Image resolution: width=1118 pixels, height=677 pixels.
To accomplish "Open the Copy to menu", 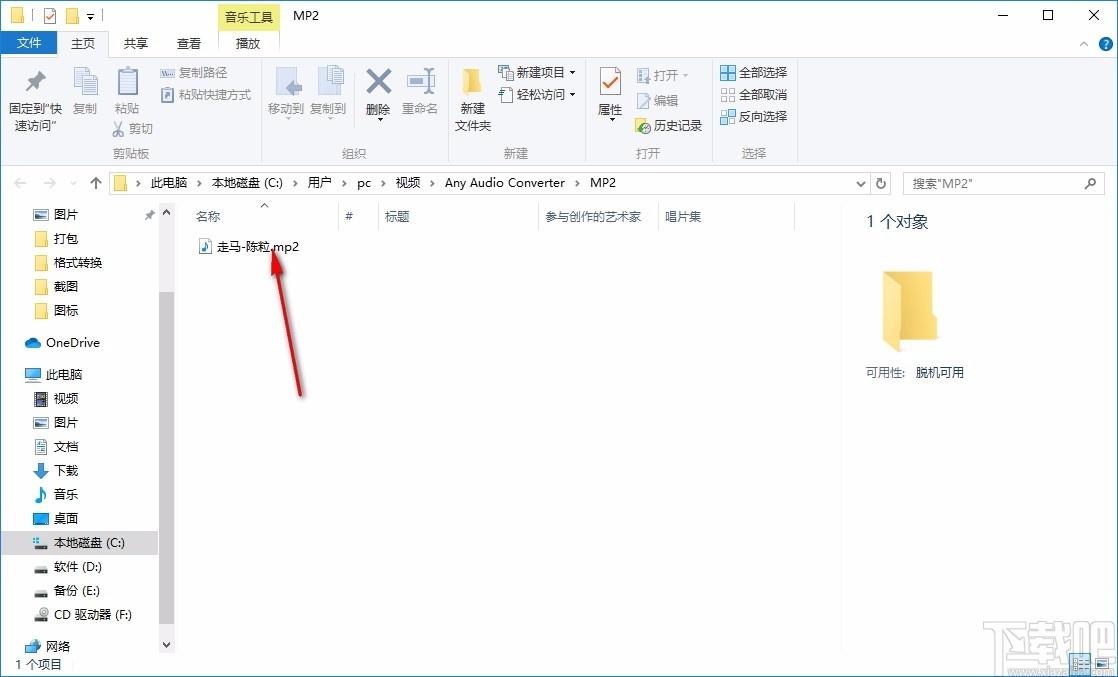I will click(328, 91).
